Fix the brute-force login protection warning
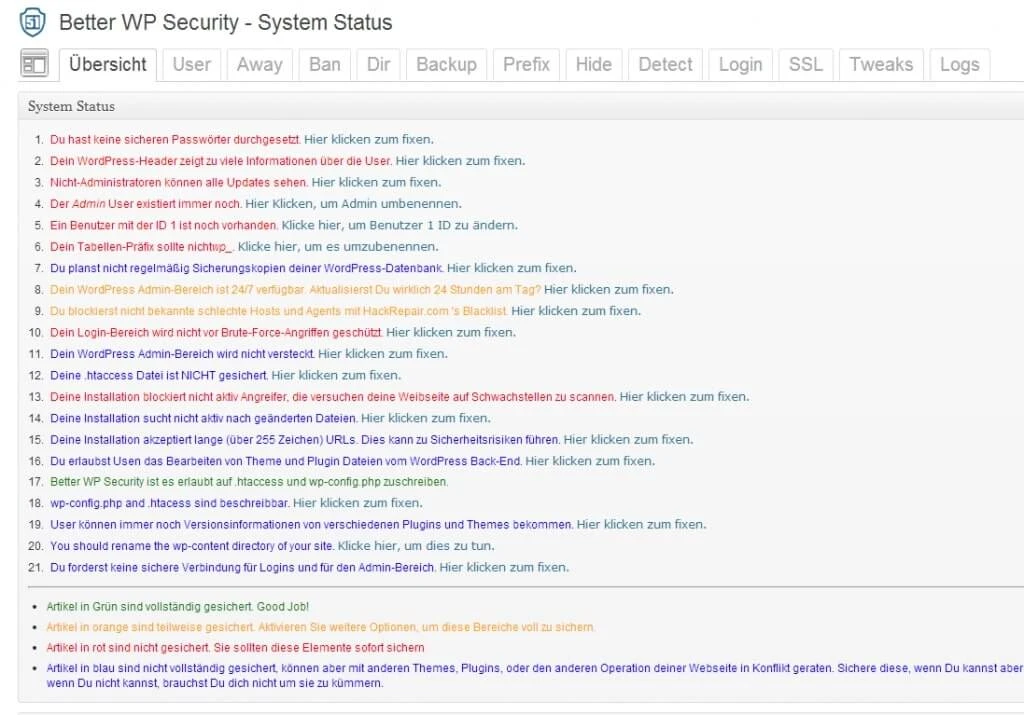The height and width of the screenshot is (715, 1024). click(451, 332)
